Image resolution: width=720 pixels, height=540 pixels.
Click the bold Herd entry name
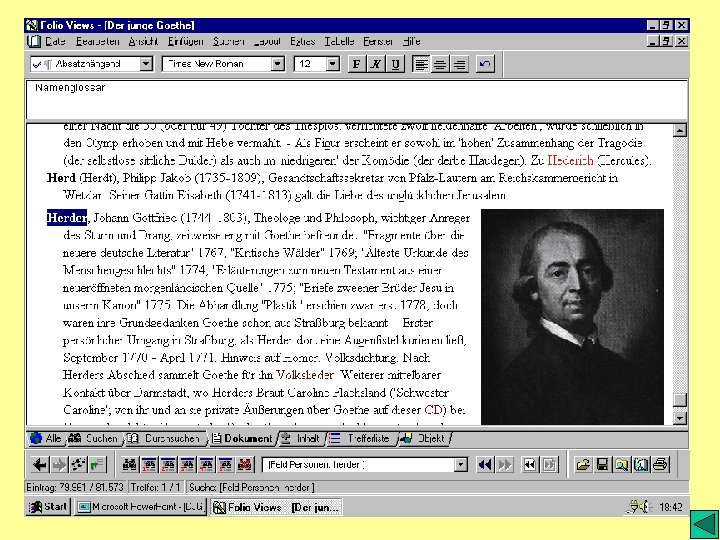61,178
